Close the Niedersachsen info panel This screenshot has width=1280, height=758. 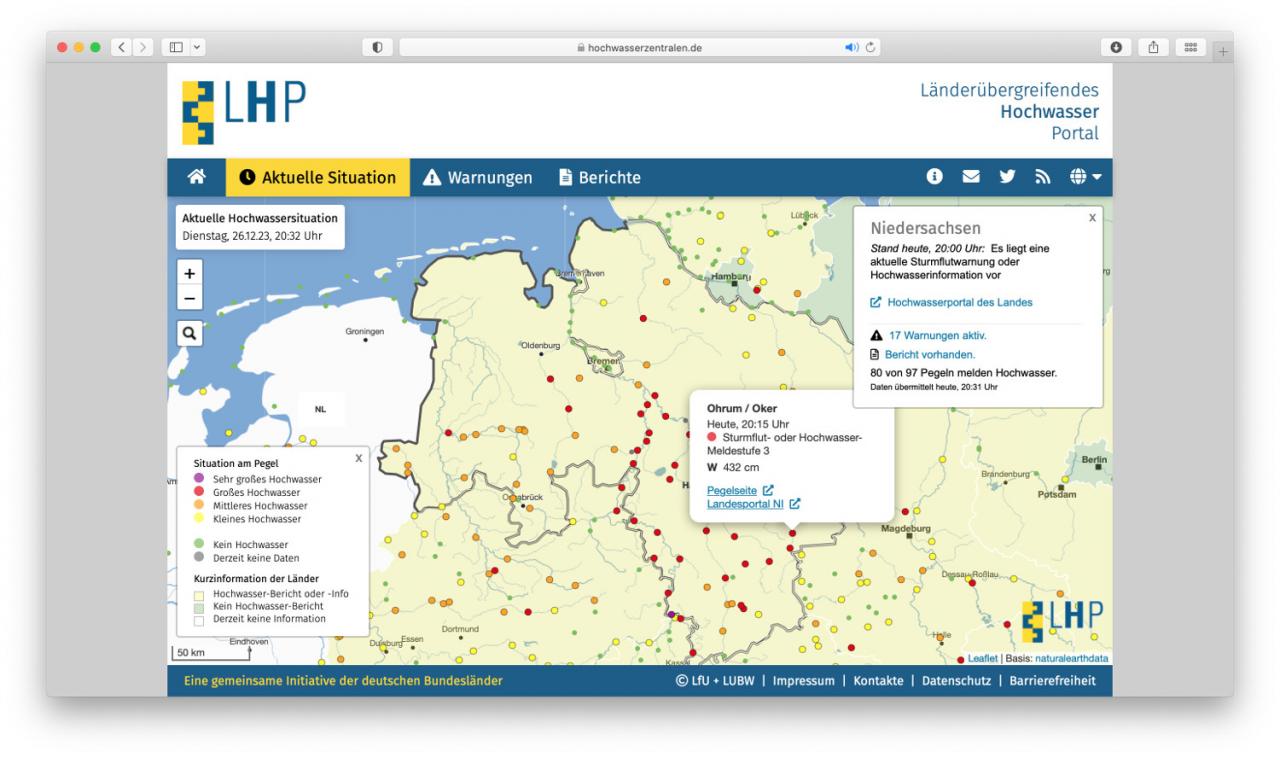(x=1091, y=216)
